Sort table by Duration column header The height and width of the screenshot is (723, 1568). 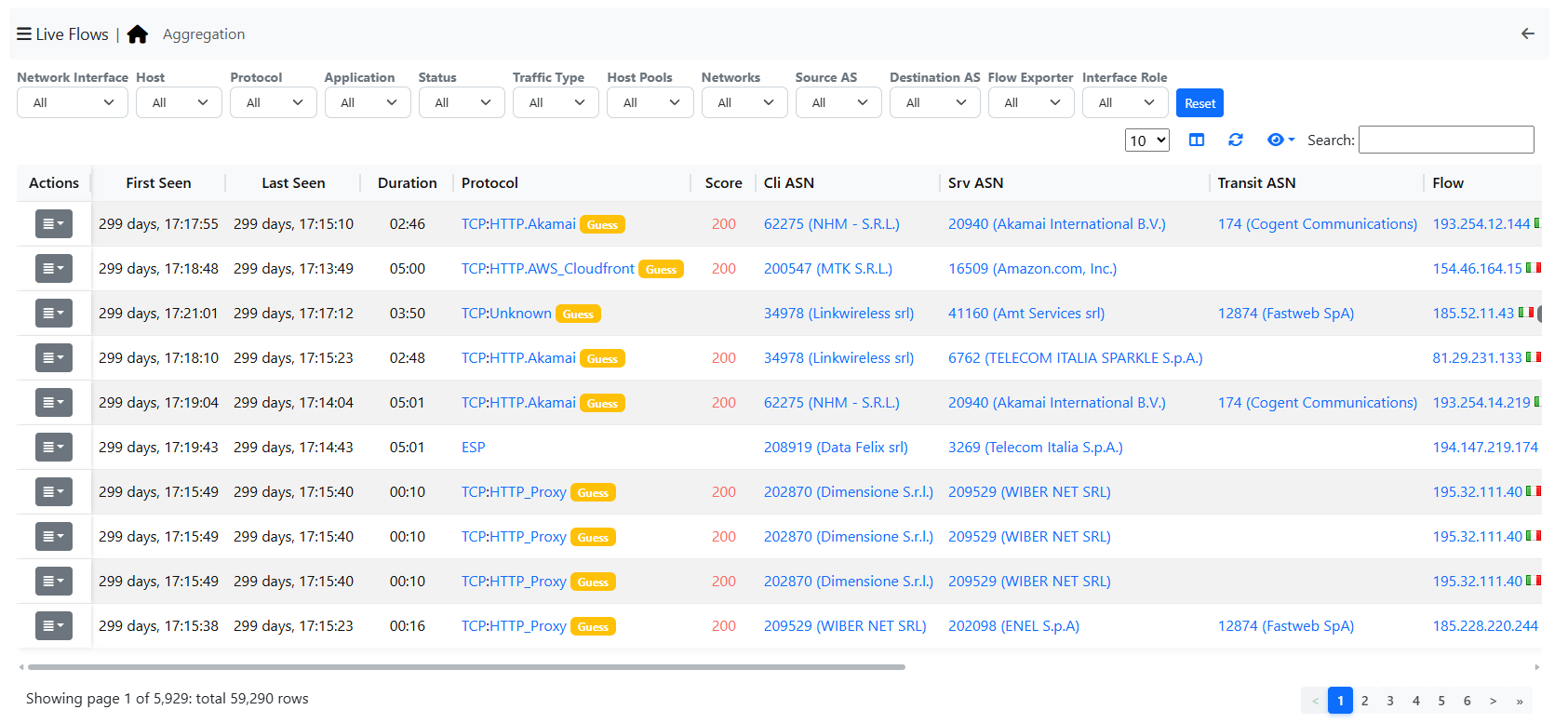[407, 183]
